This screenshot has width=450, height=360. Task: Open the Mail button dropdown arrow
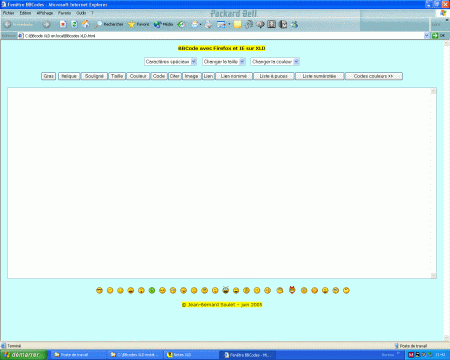click(x=200, y=24)
